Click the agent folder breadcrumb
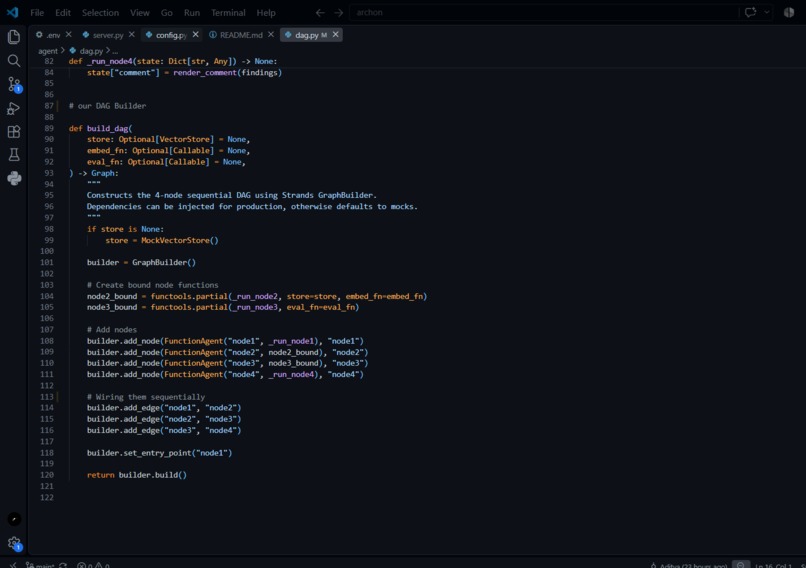The image size is (806, 568). (x=48, y=51)
